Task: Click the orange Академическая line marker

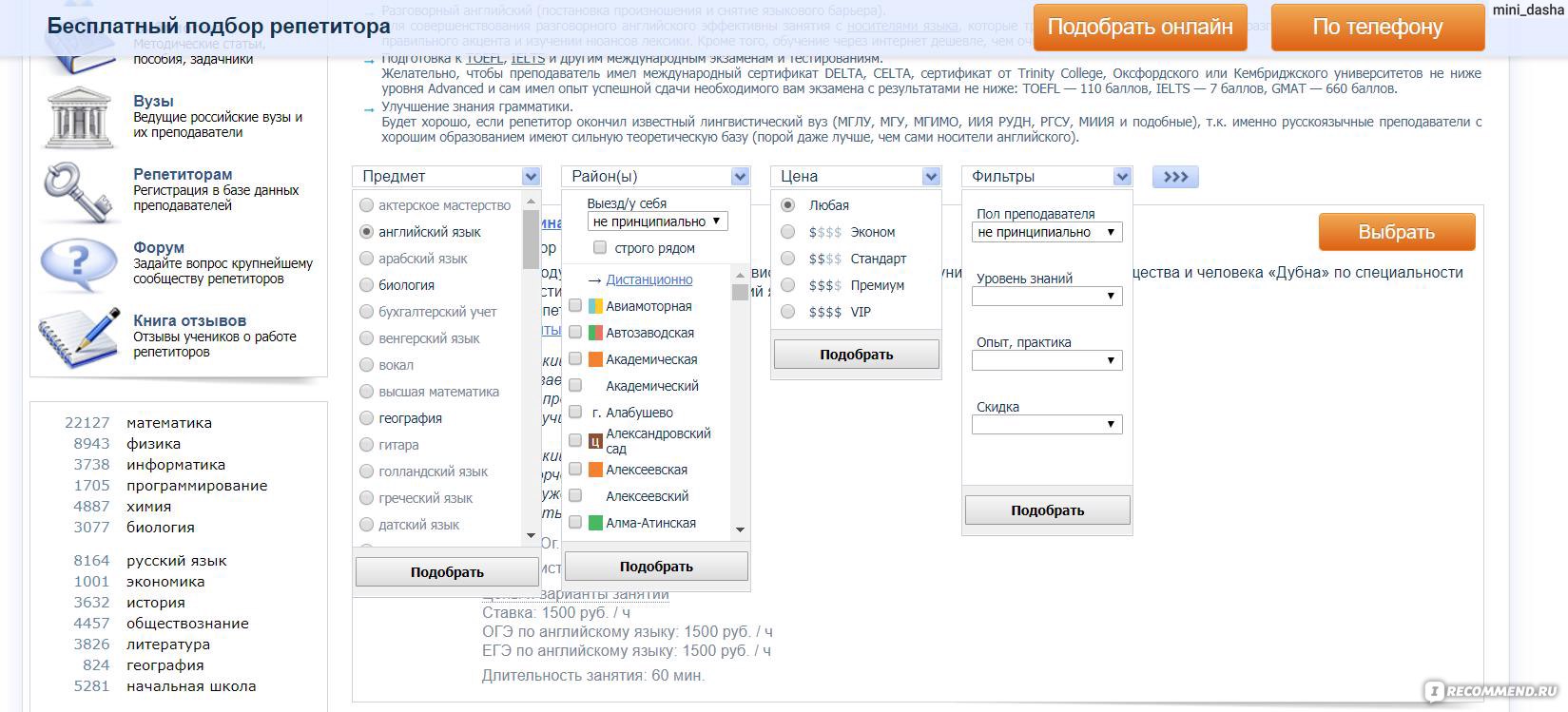Action: click(x=595, y=359)
